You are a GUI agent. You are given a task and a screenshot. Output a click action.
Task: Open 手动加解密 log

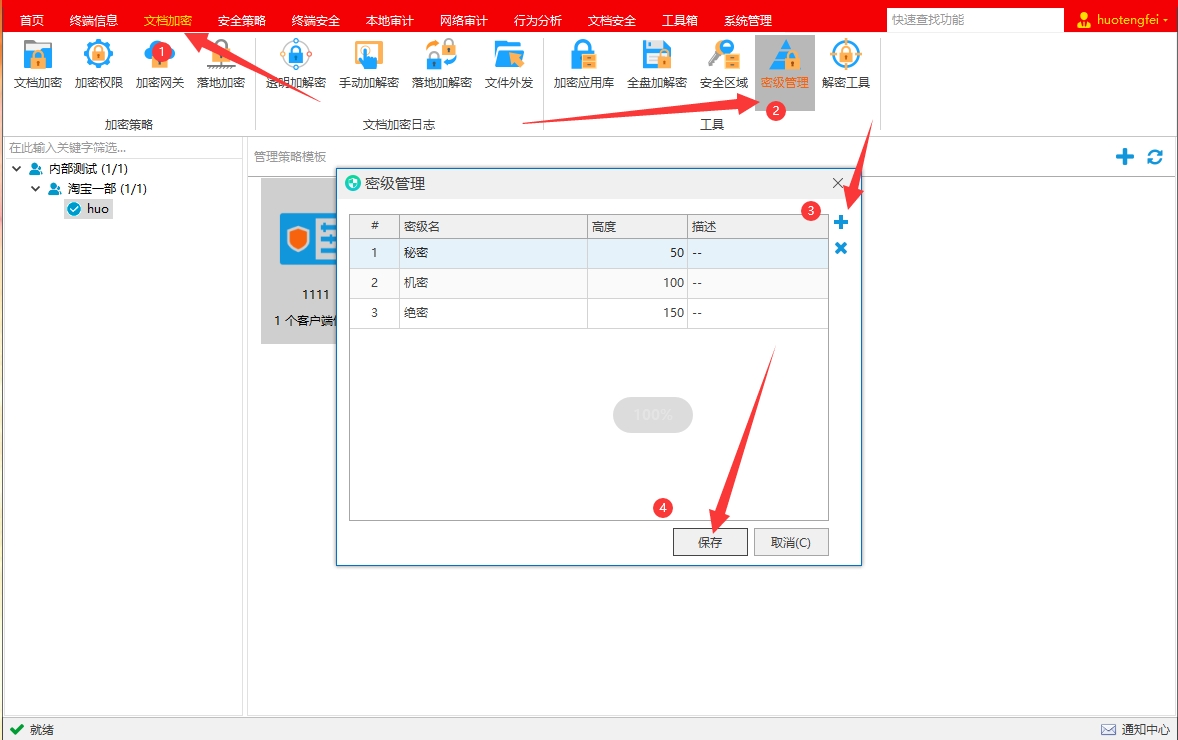pyautogui.click(x=368, y=65)
